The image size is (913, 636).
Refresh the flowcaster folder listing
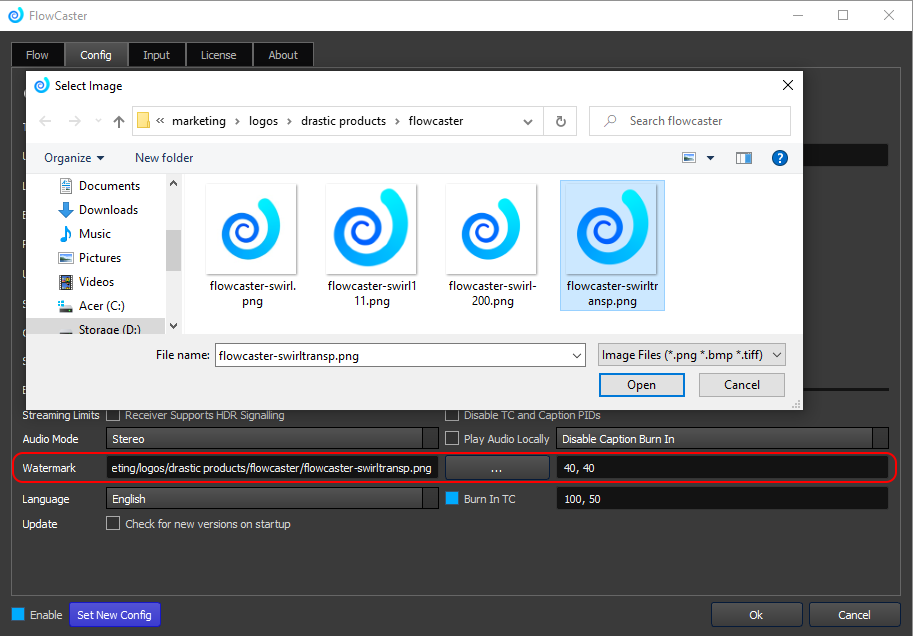point(560,121)
